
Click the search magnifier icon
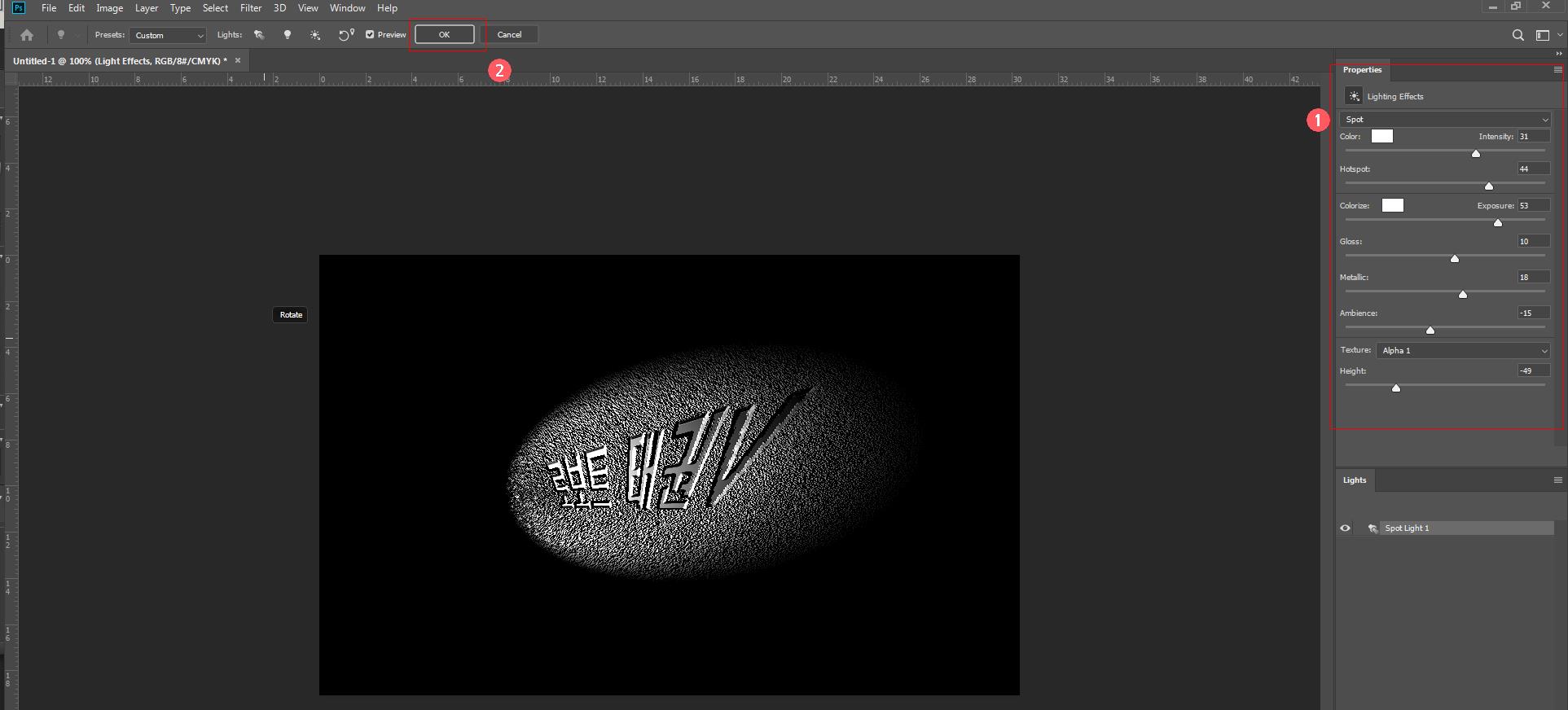pyautogui.click(x=1517, y=35)
